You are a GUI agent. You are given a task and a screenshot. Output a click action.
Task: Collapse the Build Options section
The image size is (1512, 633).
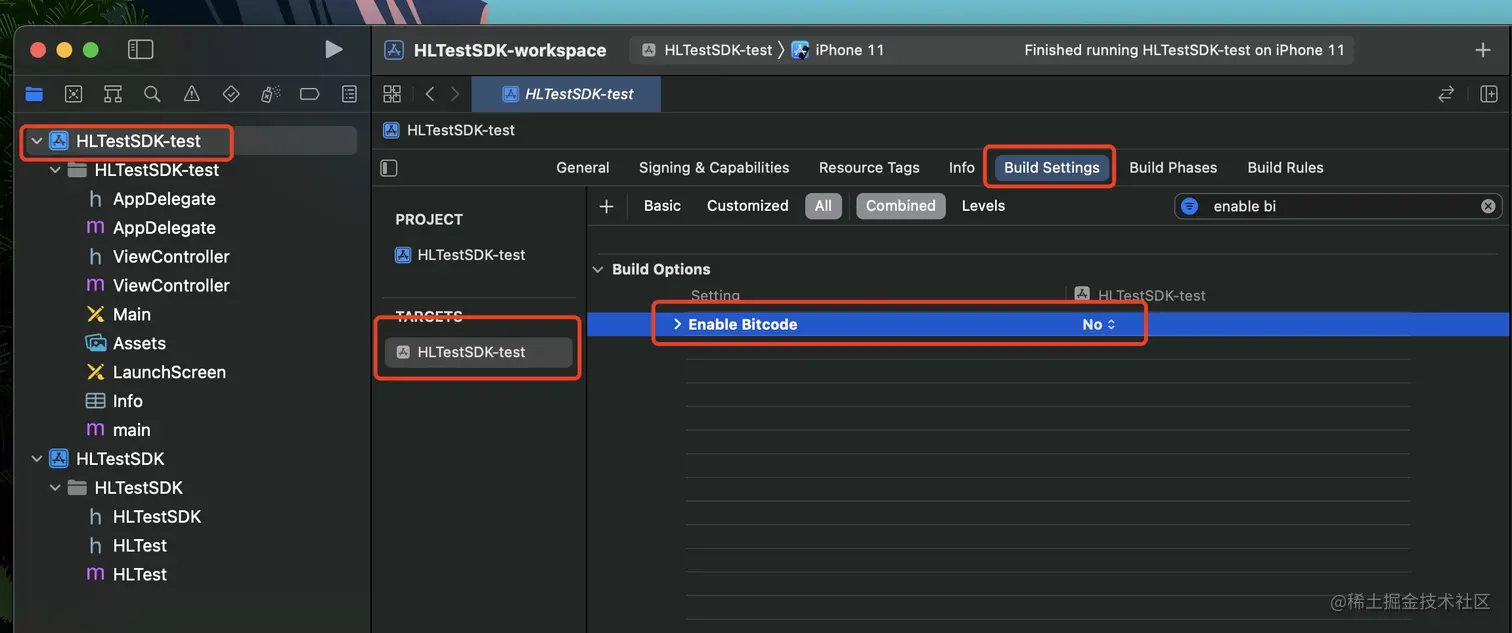click(x=599, y=270)
